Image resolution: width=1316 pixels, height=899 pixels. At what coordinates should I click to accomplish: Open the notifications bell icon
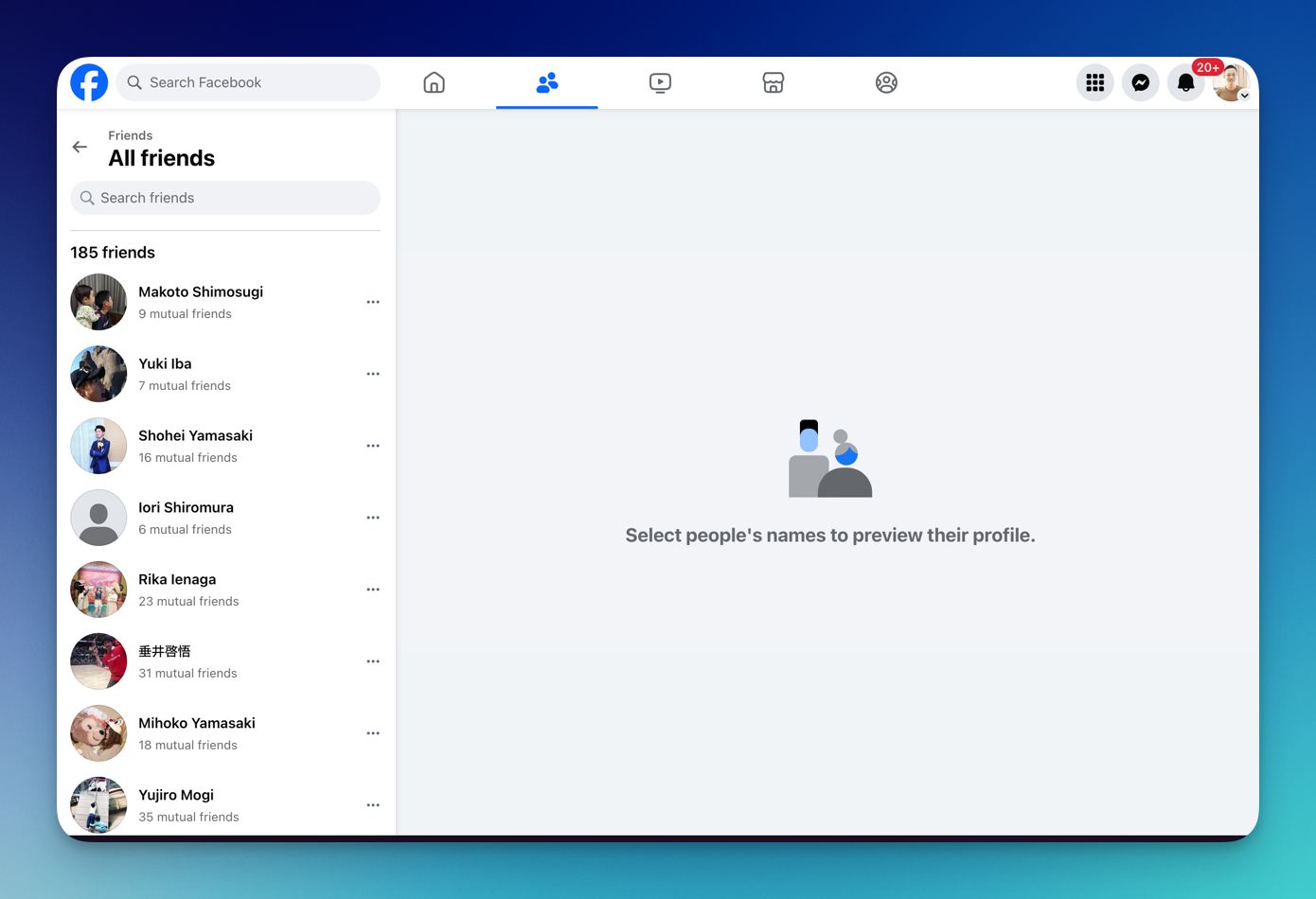click(1185, 82)
